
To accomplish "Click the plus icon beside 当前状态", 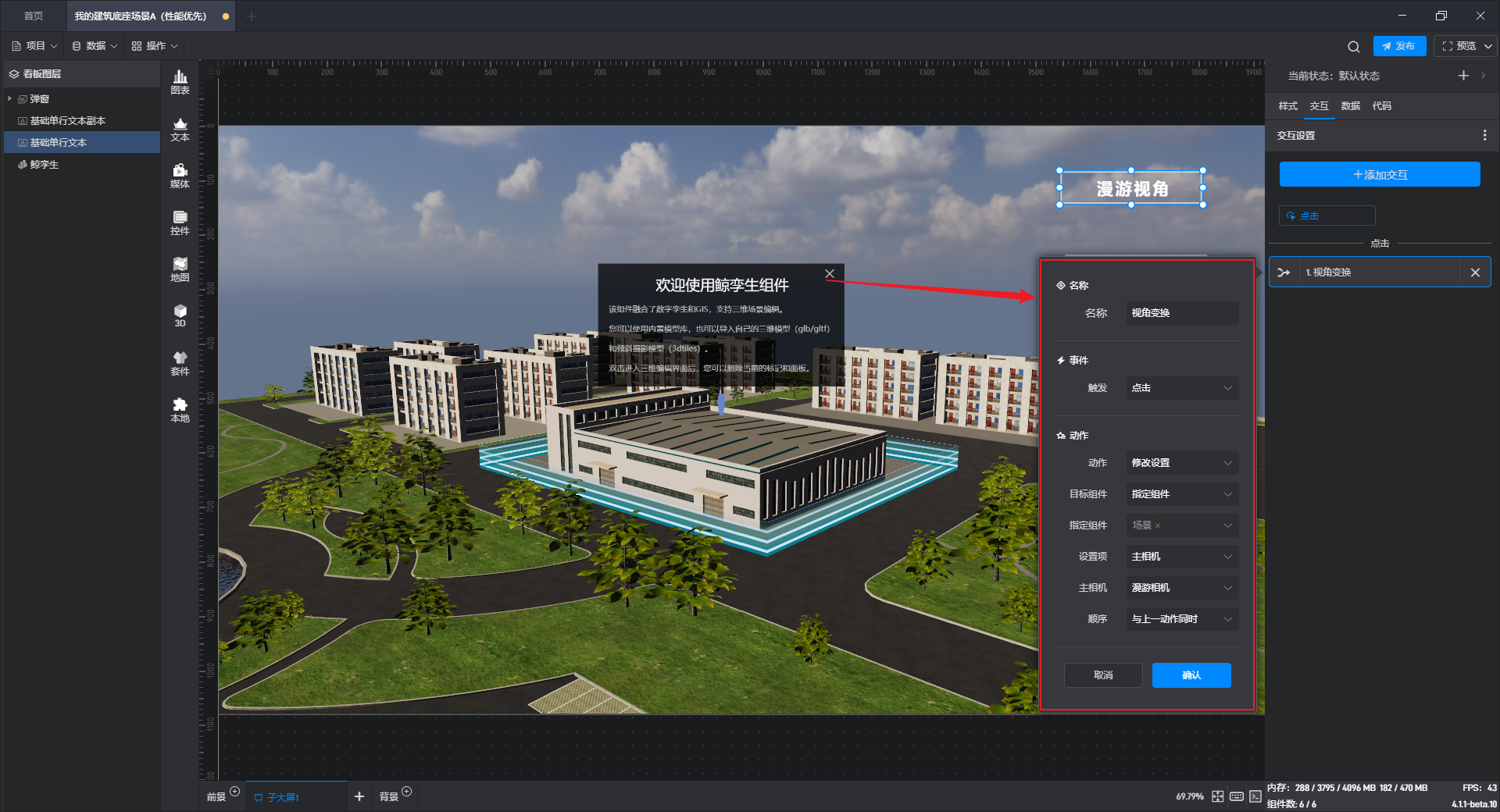I will pyautogui.click(x=1463, y=76).
